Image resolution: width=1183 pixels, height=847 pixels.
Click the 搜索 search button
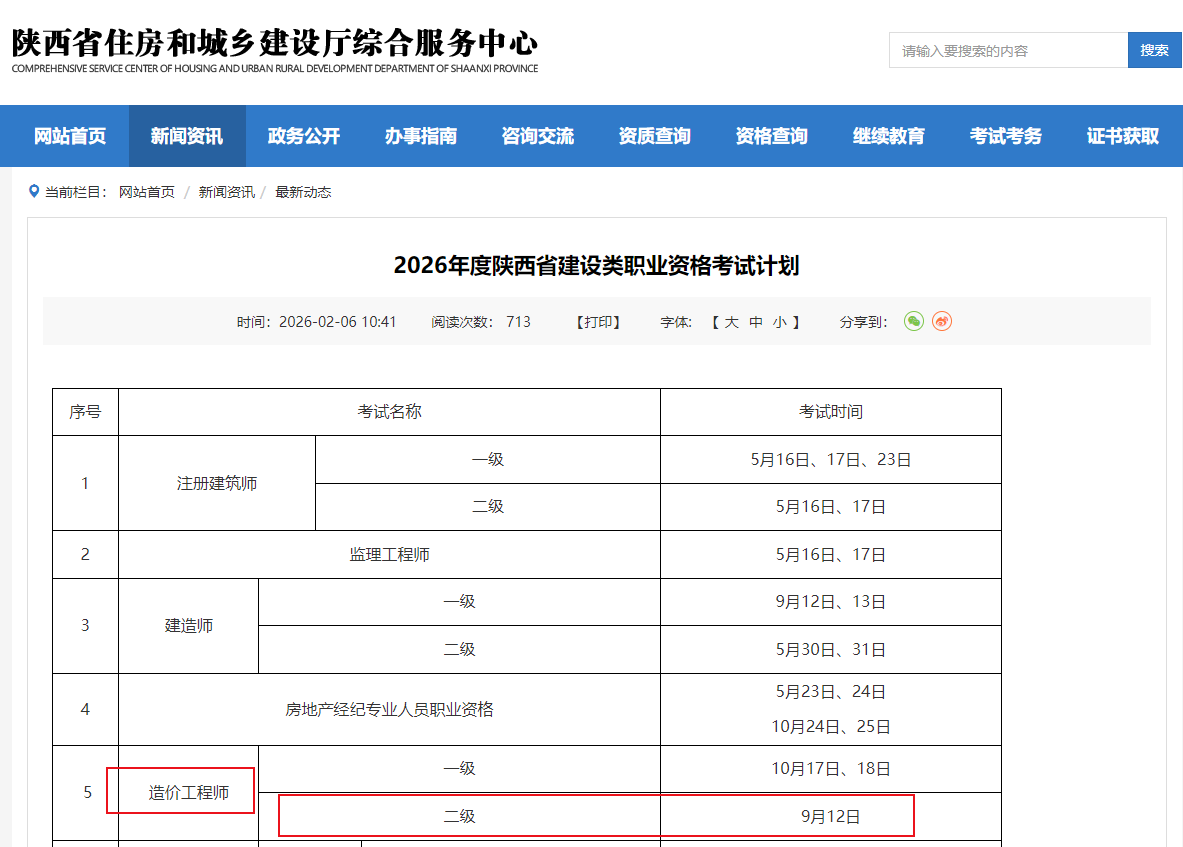coord(1154,49)
